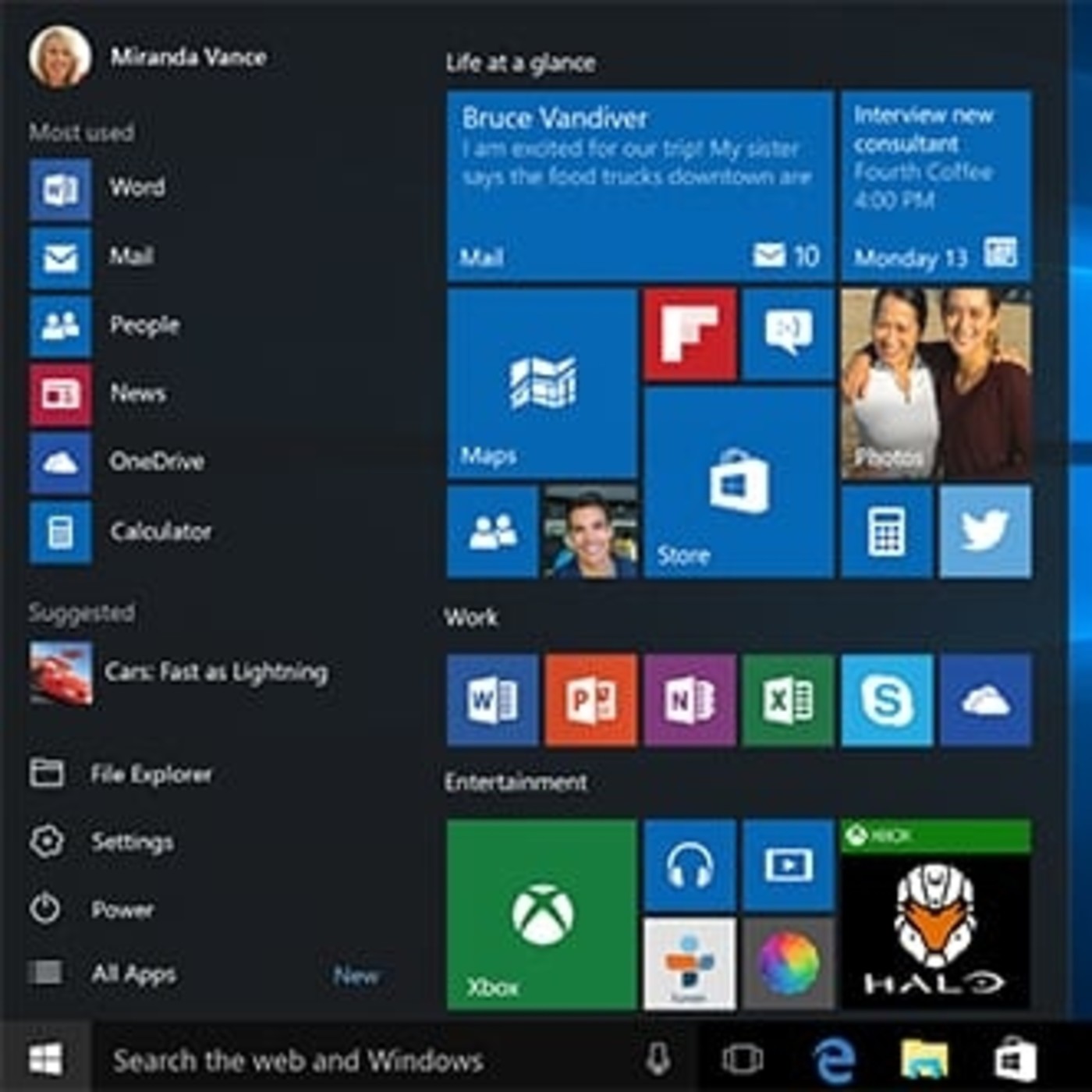1092x1092 pixels.
Task: Open the colorful round circle tile
Action: coord(789,963)
